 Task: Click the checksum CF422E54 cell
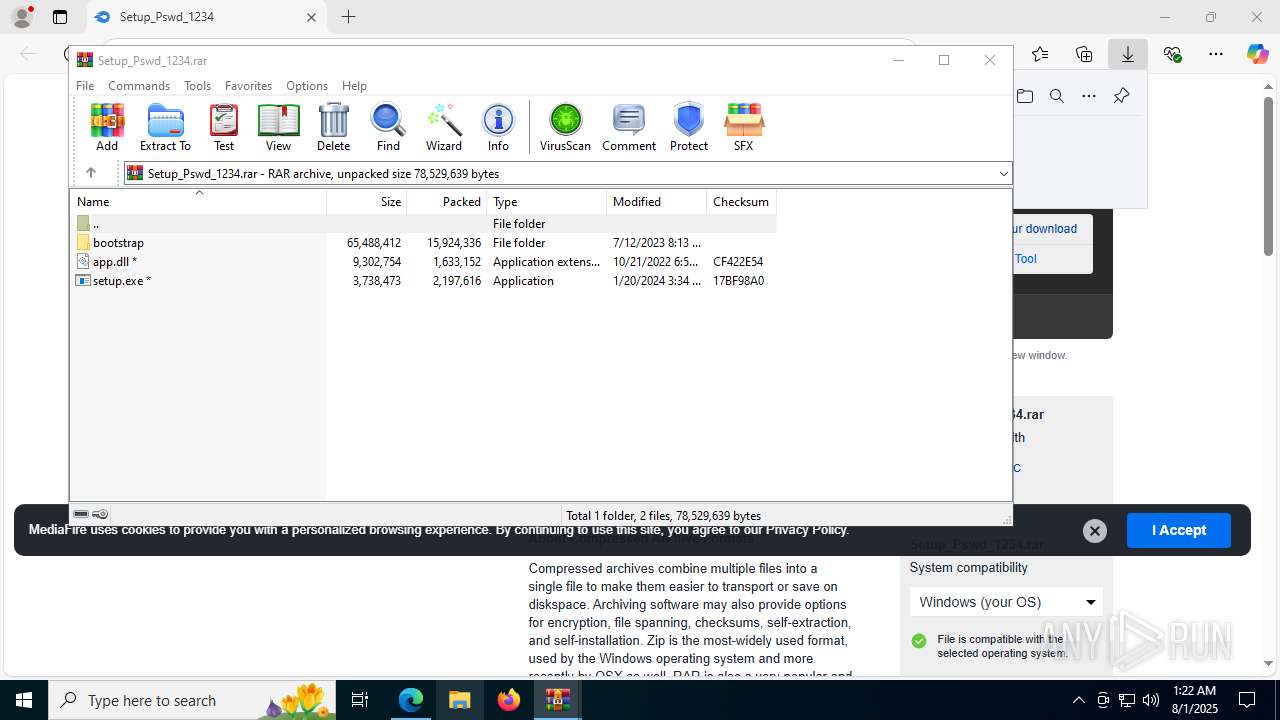coord(738,262)
